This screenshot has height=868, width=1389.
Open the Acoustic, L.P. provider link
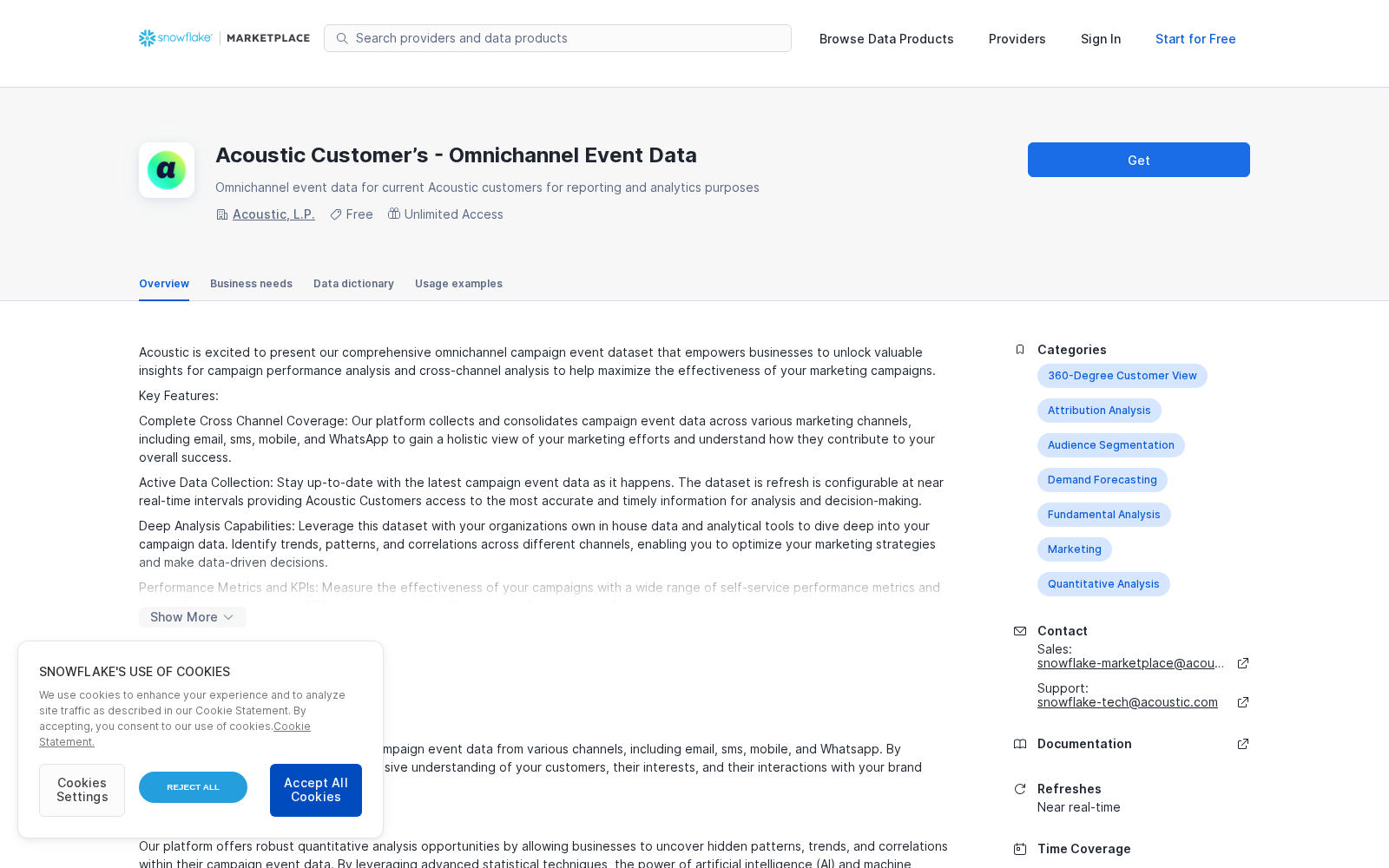273,214
